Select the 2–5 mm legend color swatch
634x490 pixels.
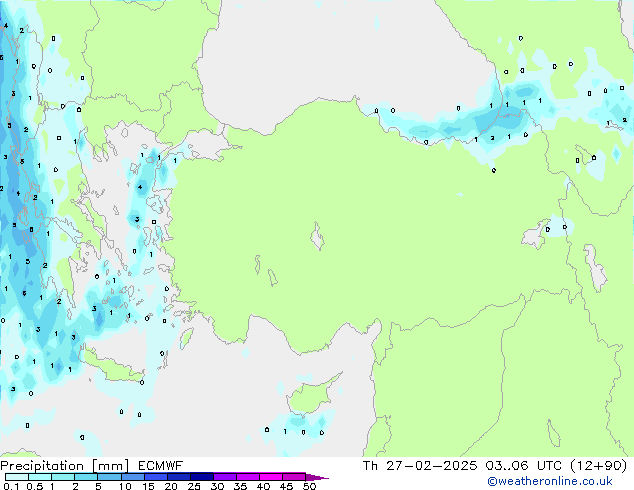[86, 477]
